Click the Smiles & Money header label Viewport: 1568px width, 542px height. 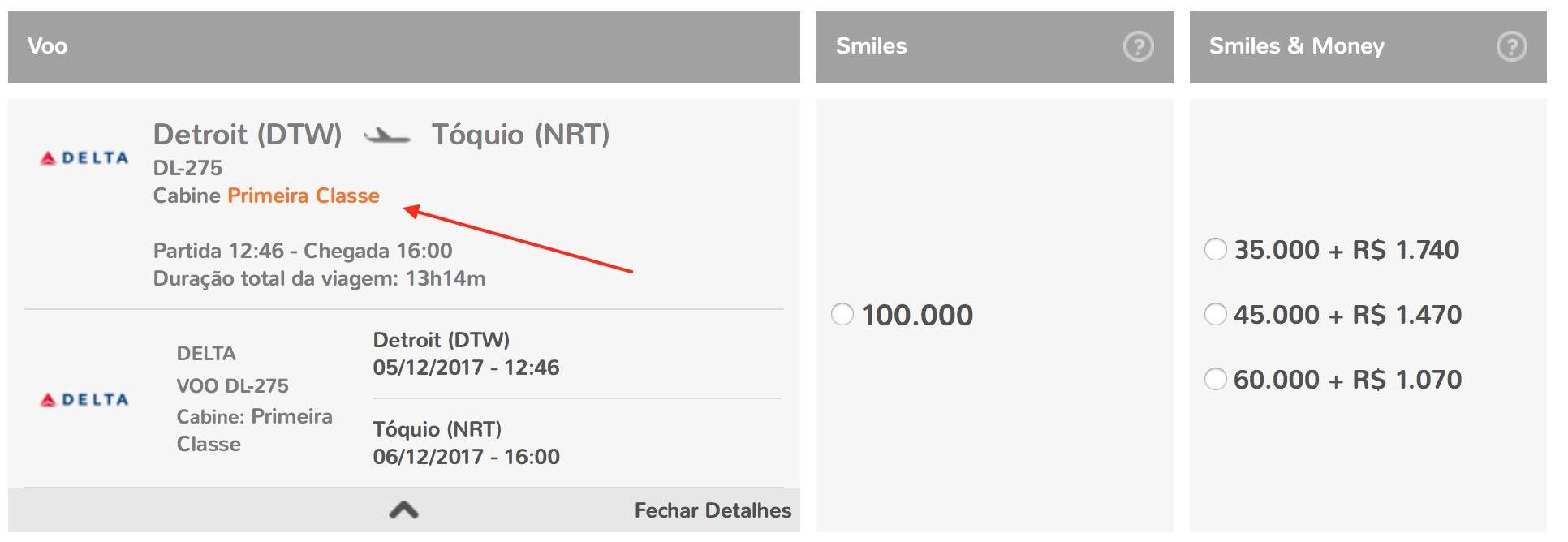[1296, 46]
